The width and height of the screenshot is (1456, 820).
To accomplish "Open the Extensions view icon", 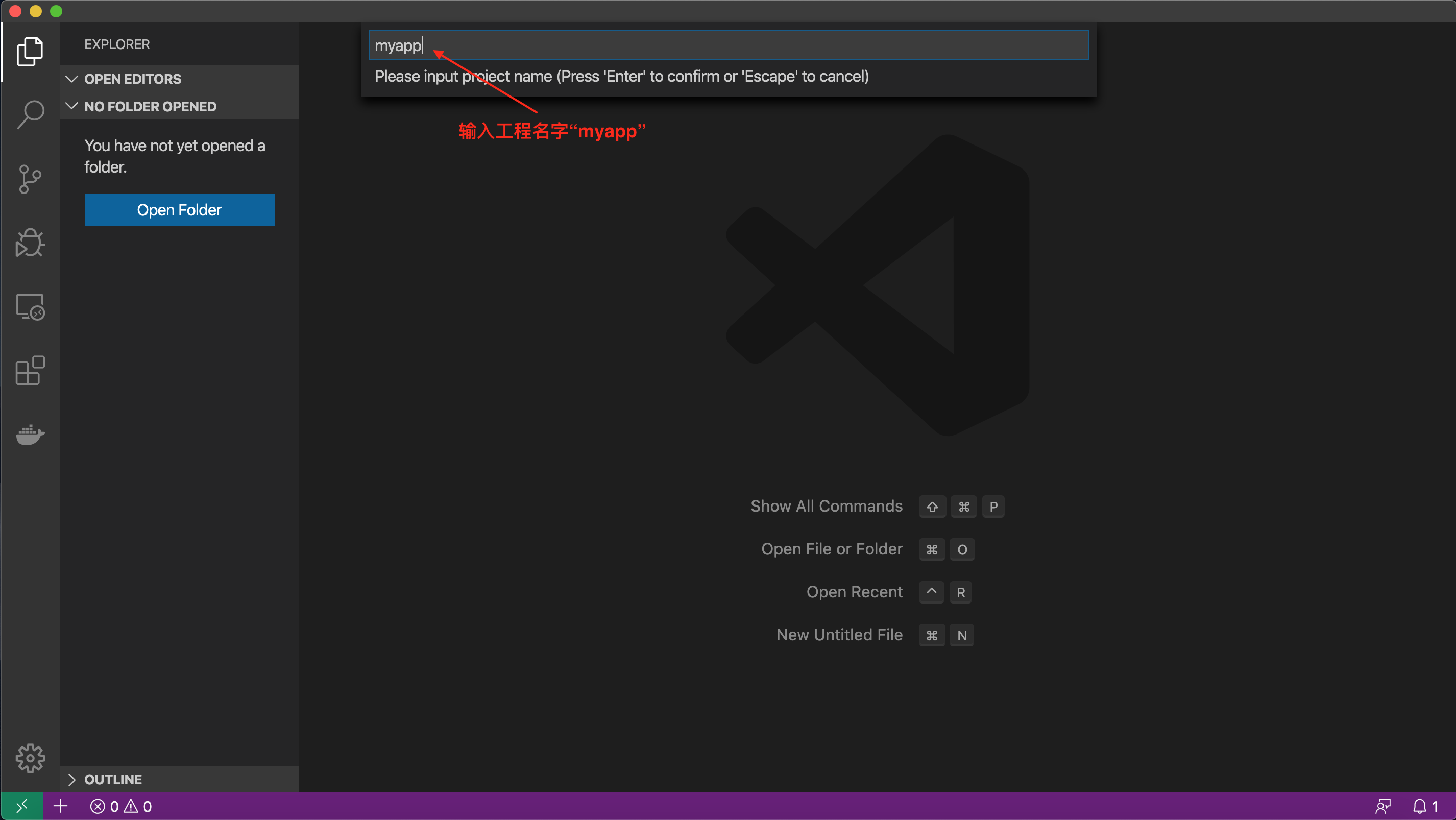I will coord(30,371).
